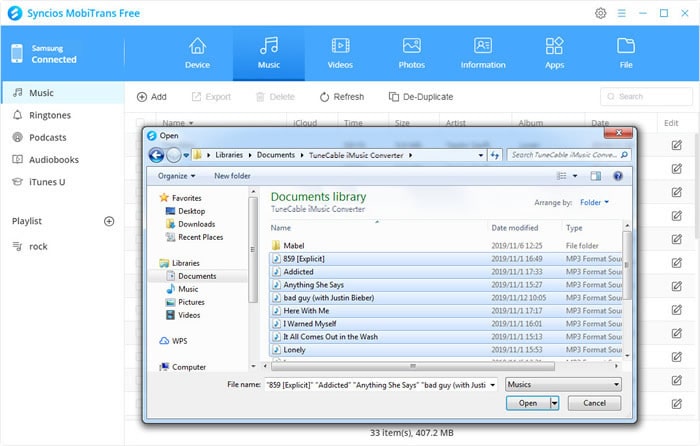Image resolution: width=700 pixels, height=446 pixels.
Task: Click the Open button in dialog
Action: pyautogui.click(x=528, y=403)
